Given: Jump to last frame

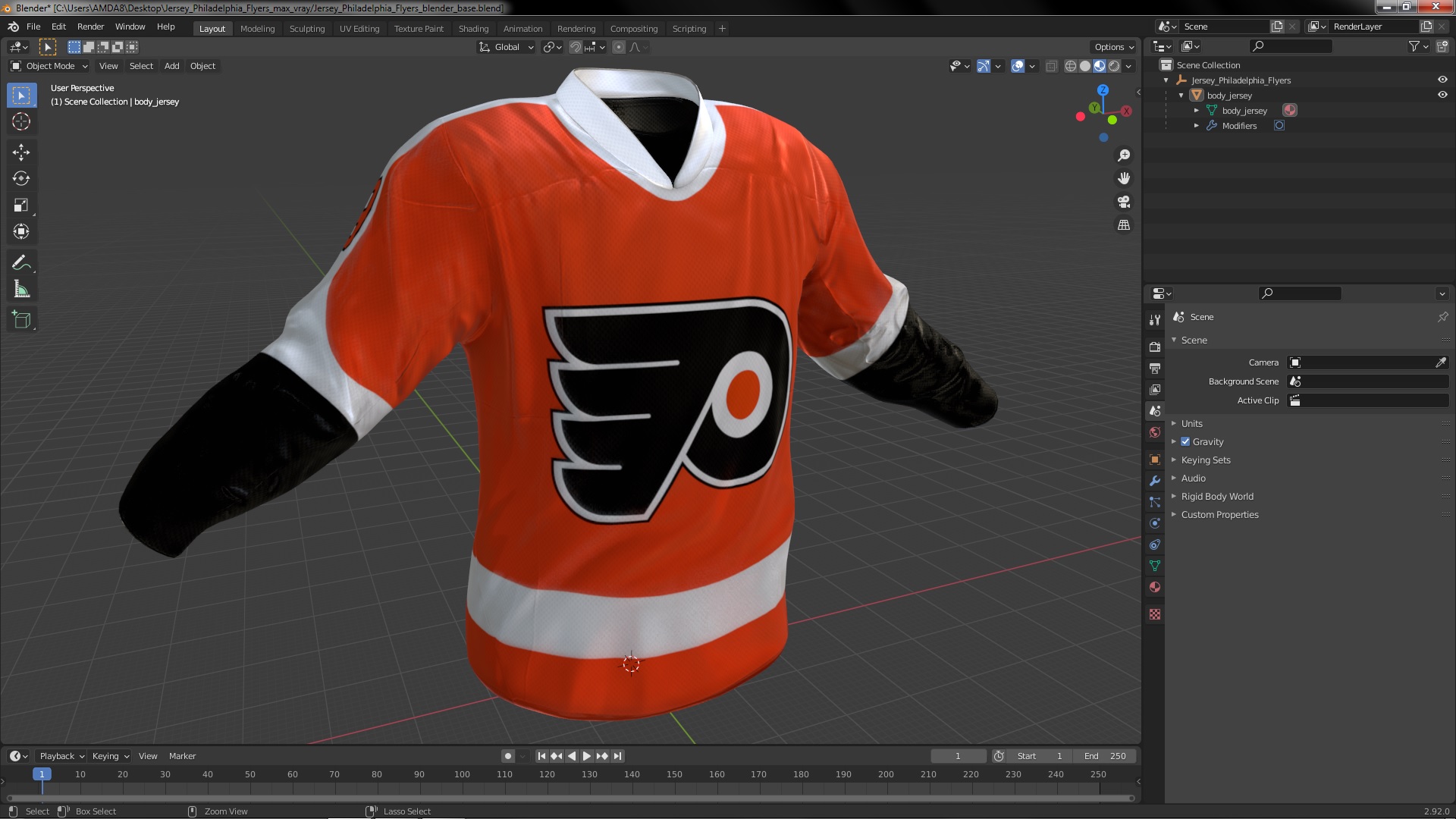Looking at the screenshot, I should pyautogui.click(x=618, y=756).
